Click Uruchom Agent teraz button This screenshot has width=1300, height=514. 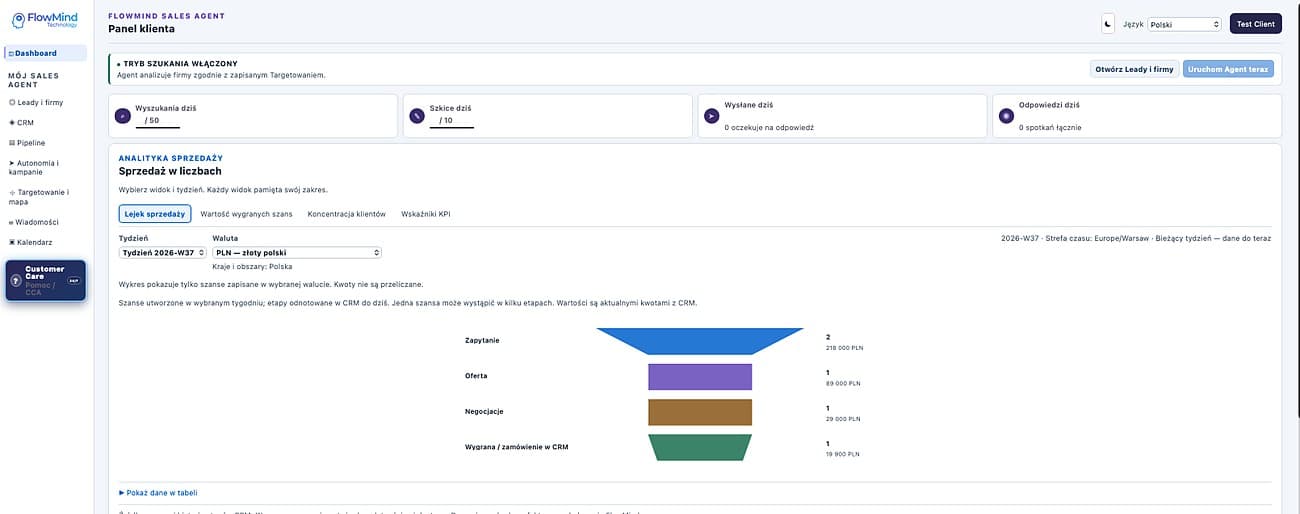1228,69
